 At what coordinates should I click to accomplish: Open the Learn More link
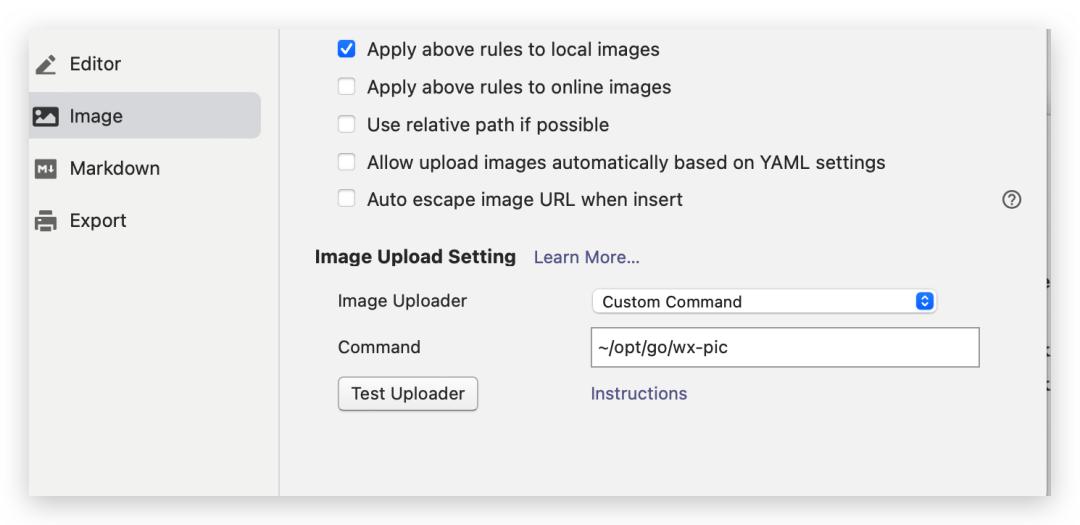click(x=587, y=258)
